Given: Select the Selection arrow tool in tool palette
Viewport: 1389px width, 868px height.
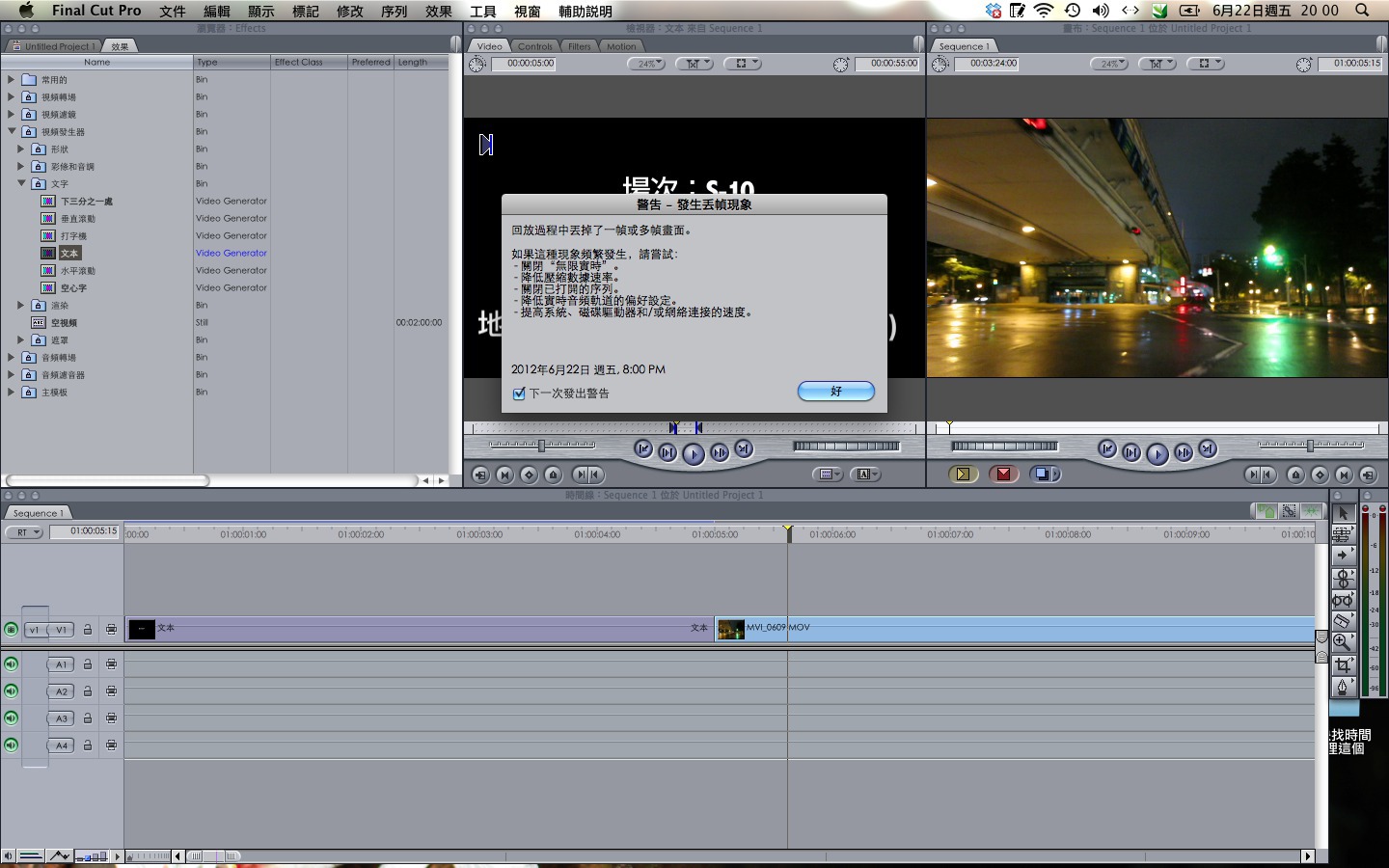Looking at the screenshot, I should (1343, 513).
